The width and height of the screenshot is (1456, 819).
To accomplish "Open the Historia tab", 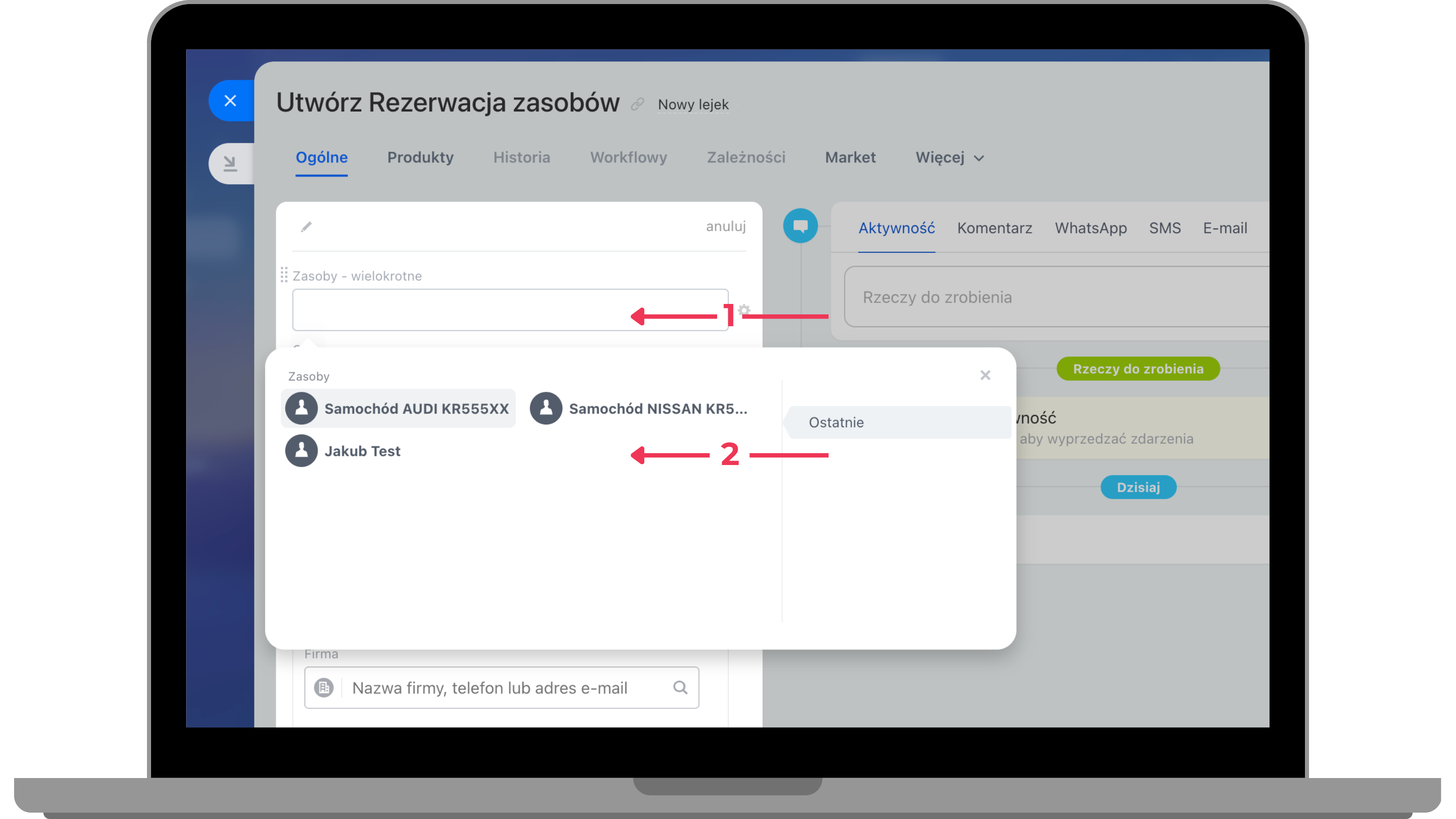I will [522, 158].
